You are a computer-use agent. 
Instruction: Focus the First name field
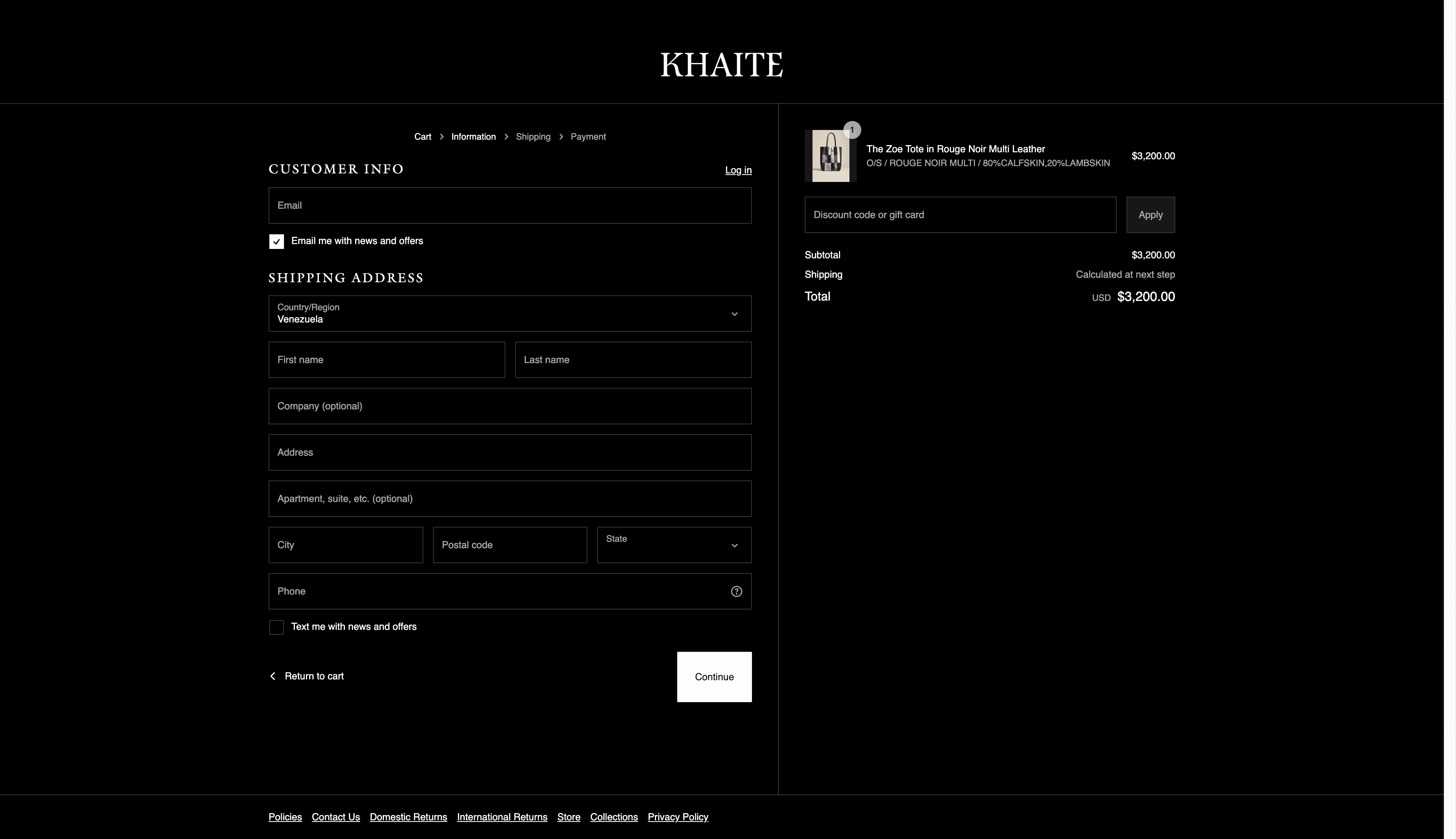coord(387,360)
